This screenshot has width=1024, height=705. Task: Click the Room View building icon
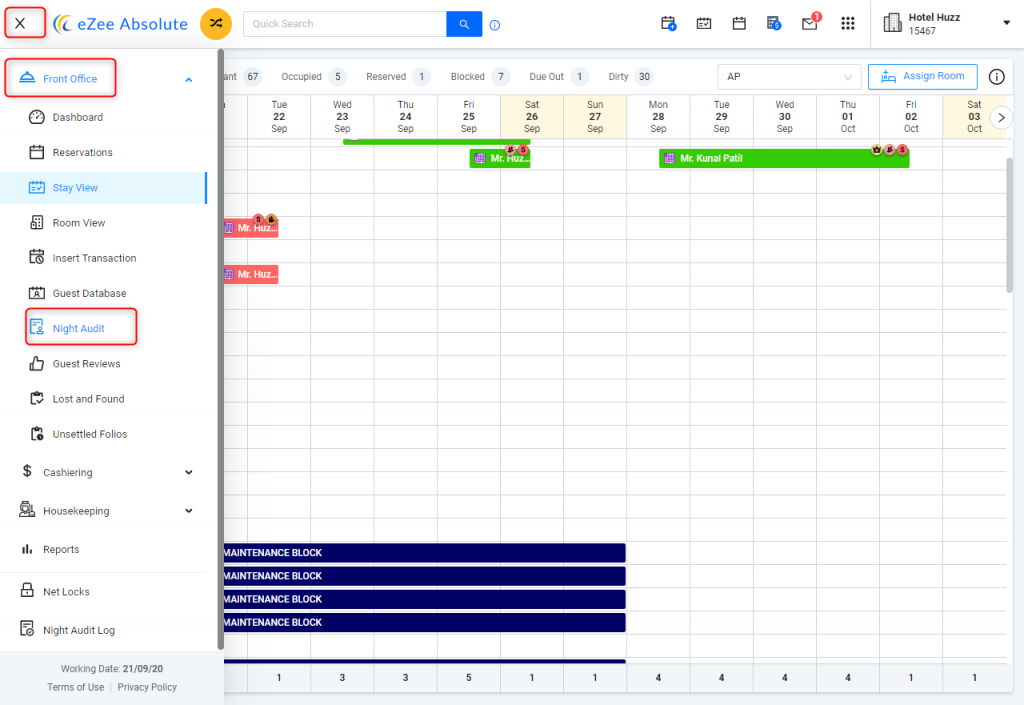tap(37, 223)
